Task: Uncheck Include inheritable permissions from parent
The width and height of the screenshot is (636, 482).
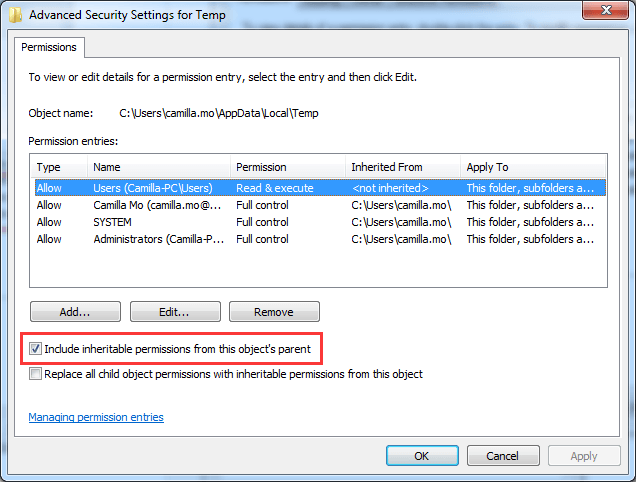Action: coord(36,349)
